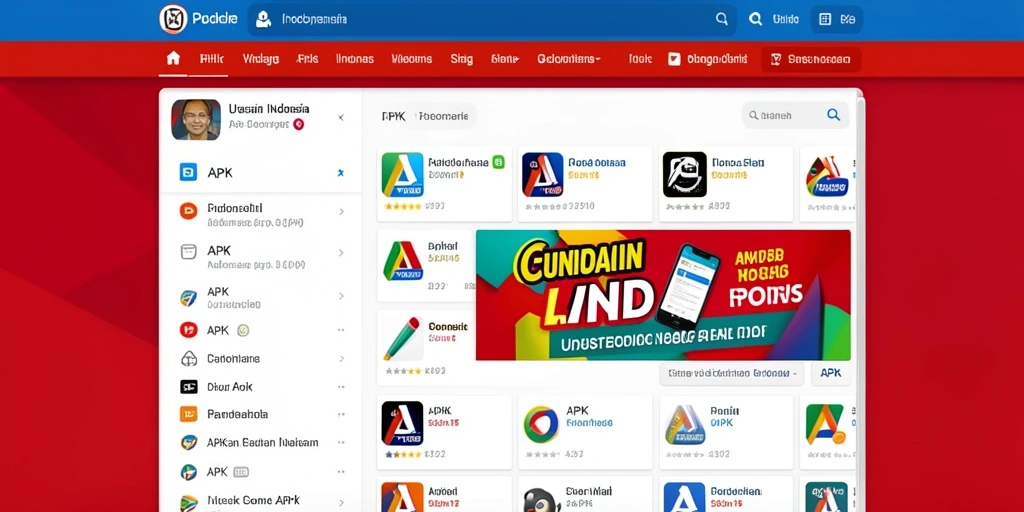Open the Gione dropdown below the banner

click(x=731, y=374)
